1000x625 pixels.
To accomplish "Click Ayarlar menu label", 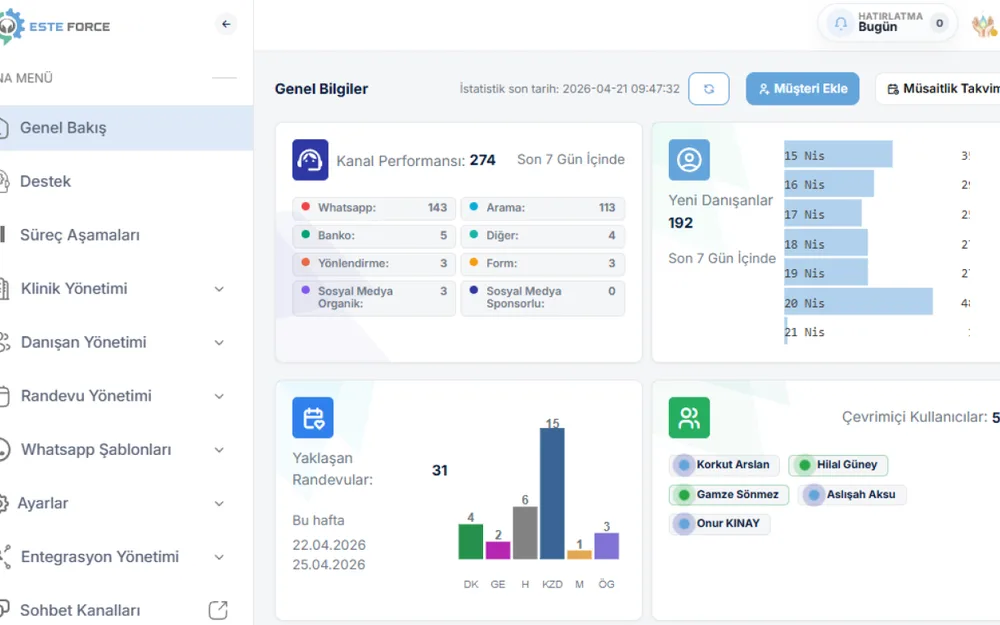I will [43, 503].
